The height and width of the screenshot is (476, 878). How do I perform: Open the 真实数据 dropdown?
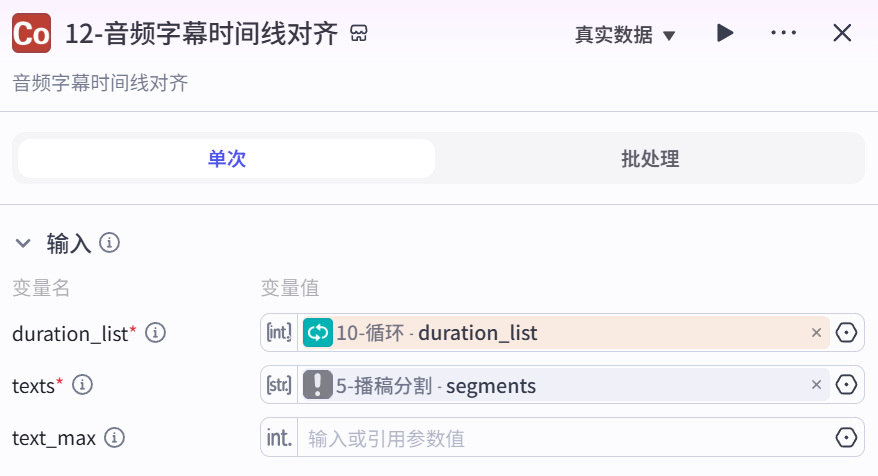[x=625, y=35]
